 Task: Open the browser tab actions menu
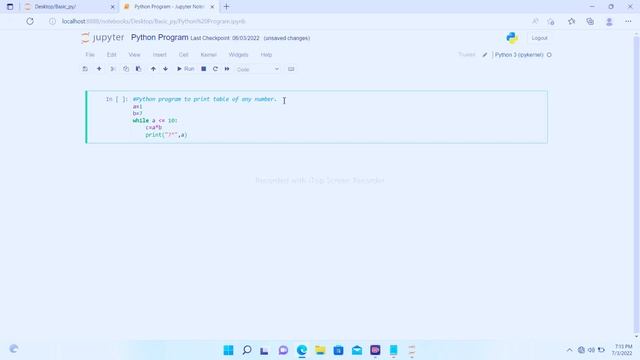pyautogui.click(x=10, y=7)
